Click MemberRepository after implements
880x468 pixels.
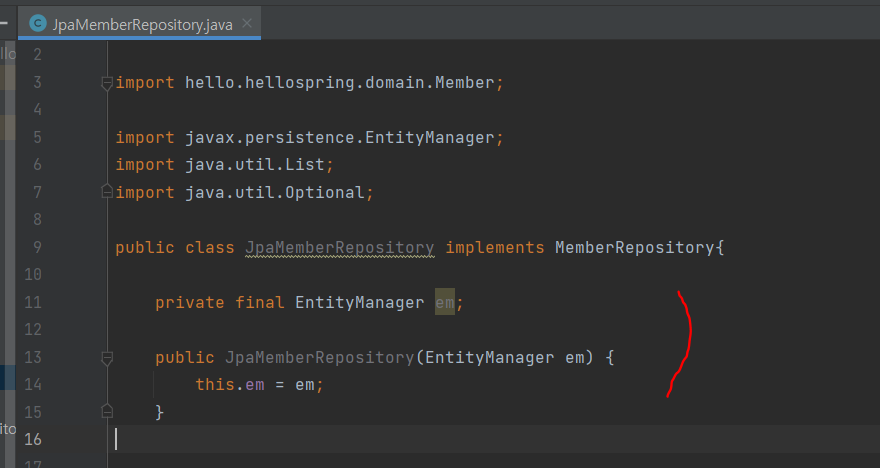point(634,247)
